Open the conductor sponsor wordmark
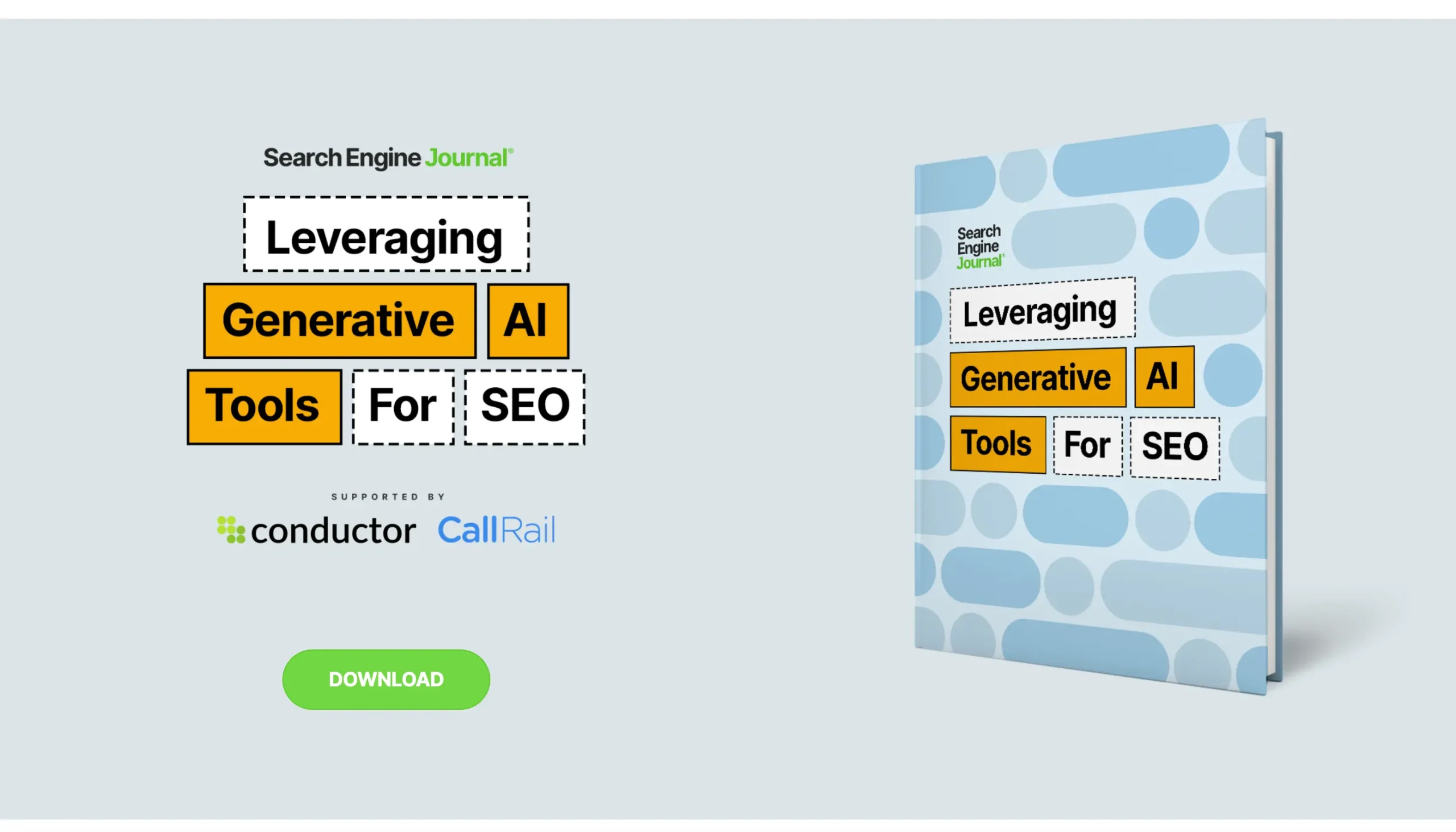This screenshot has height=832, width=1456. coord(333,531)
